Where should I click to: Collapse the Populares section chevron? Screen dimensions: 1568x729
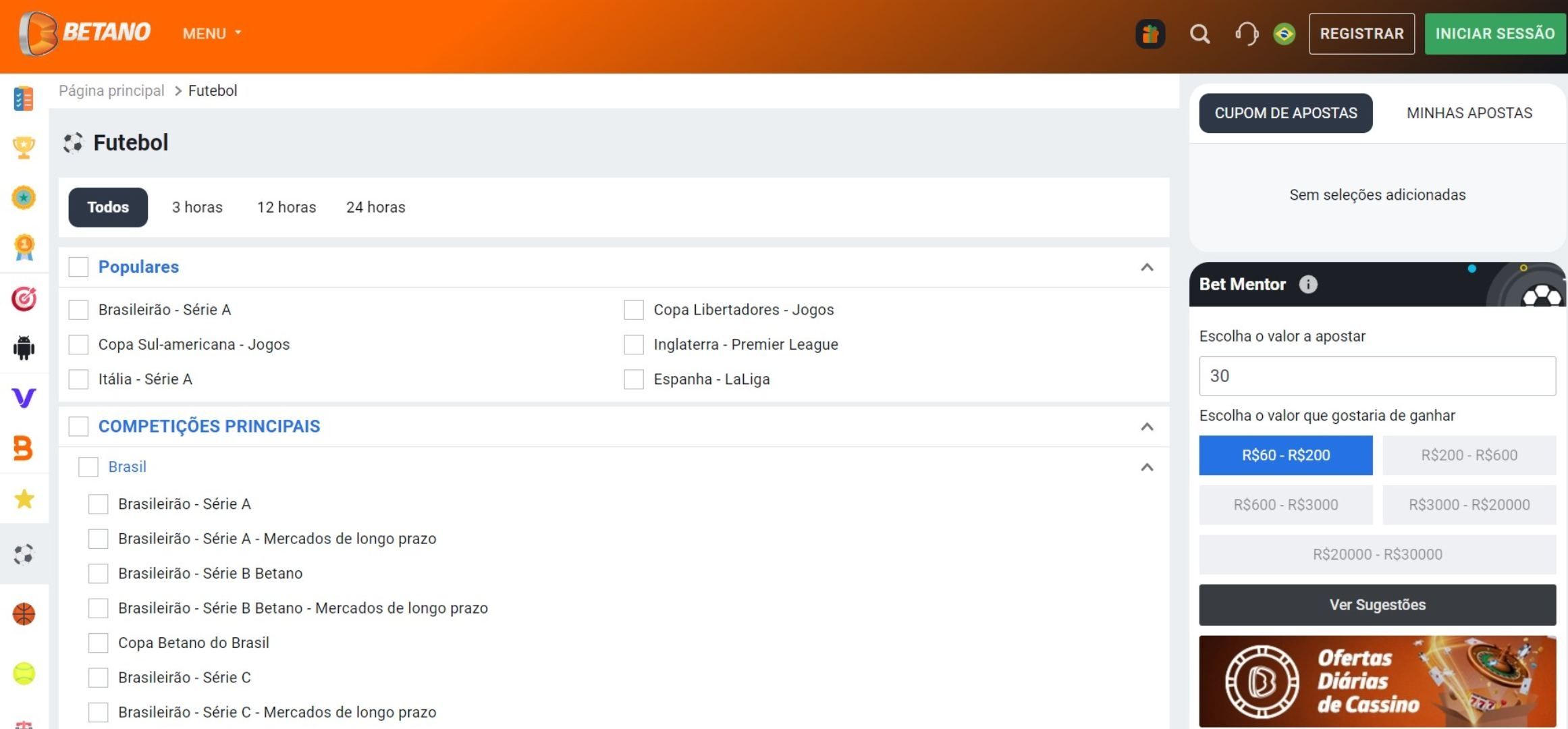(1147, 267)
